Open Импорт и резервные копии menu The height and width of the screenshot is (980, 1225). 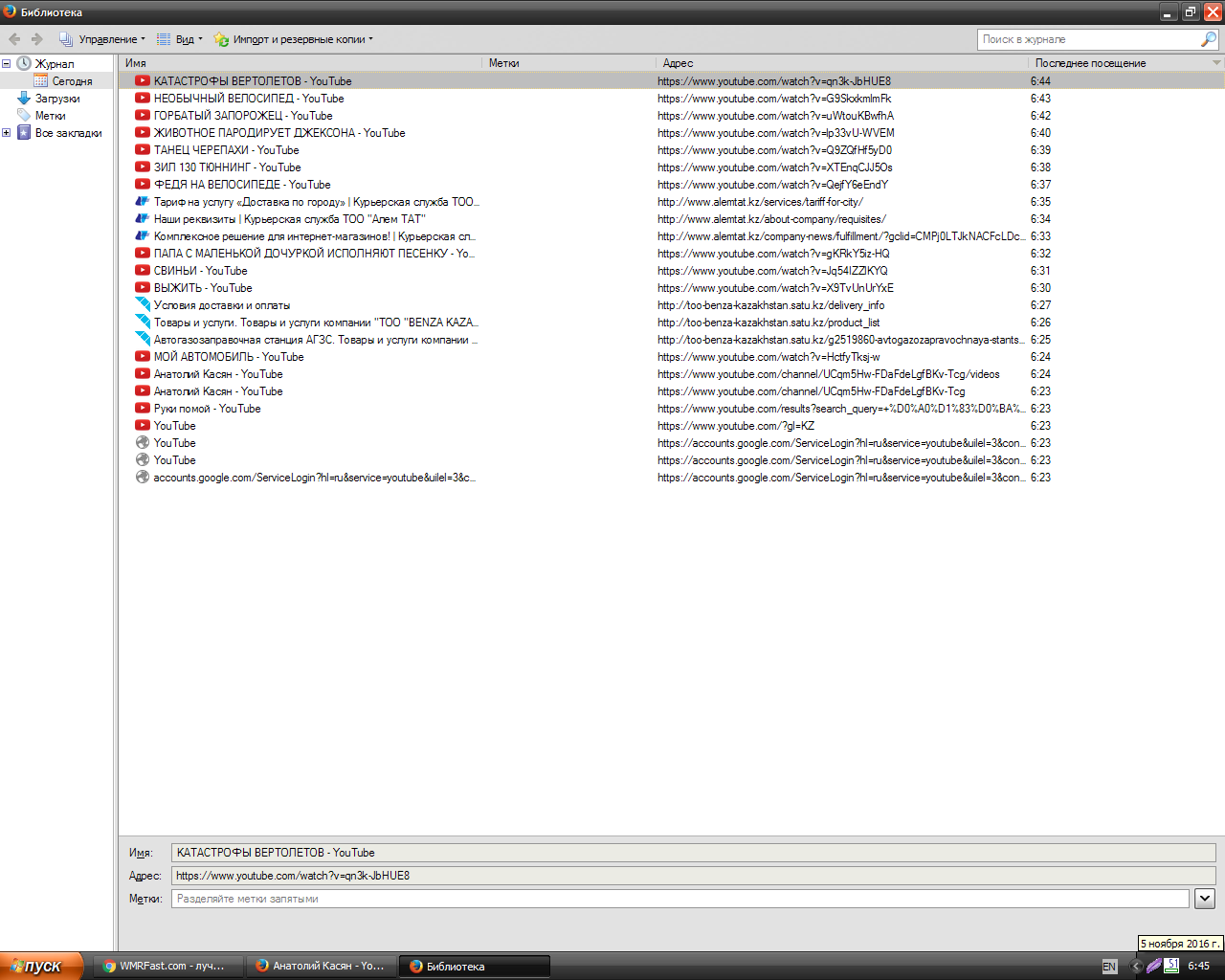(293, 39)
